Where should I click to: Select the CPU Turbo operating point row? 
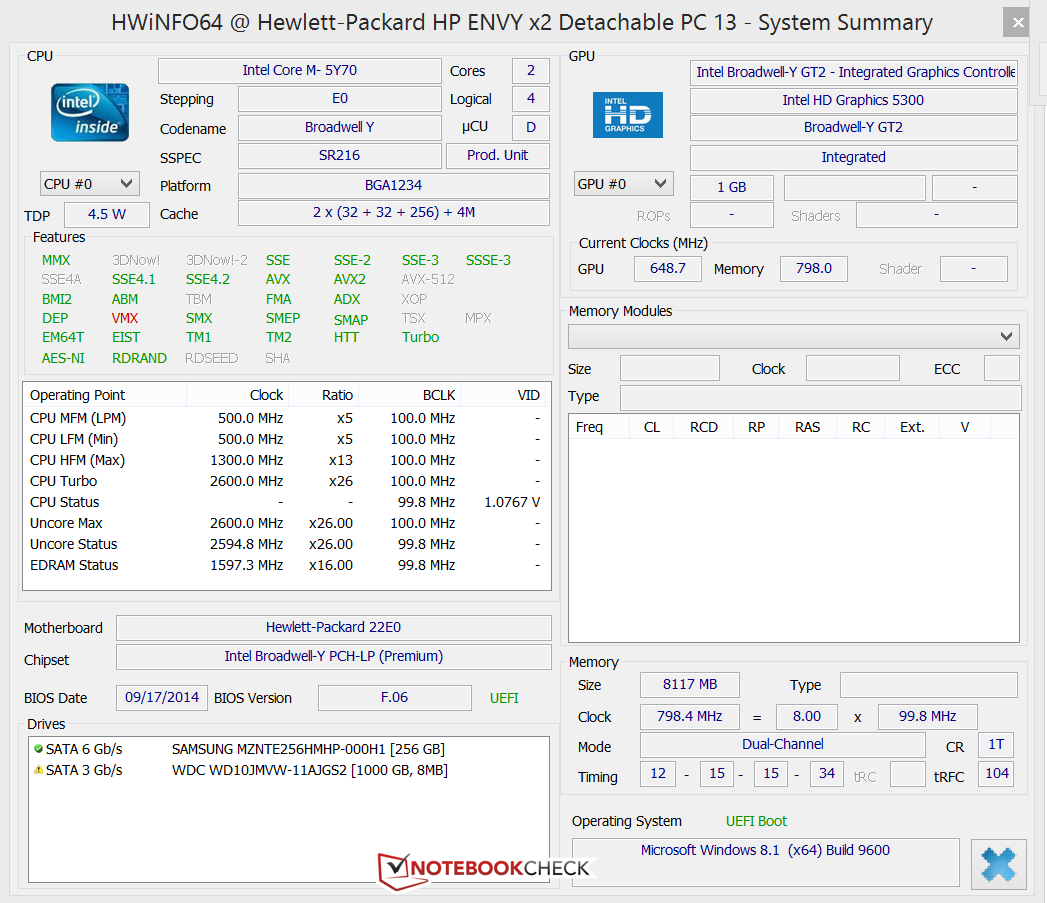click(286, 481)
